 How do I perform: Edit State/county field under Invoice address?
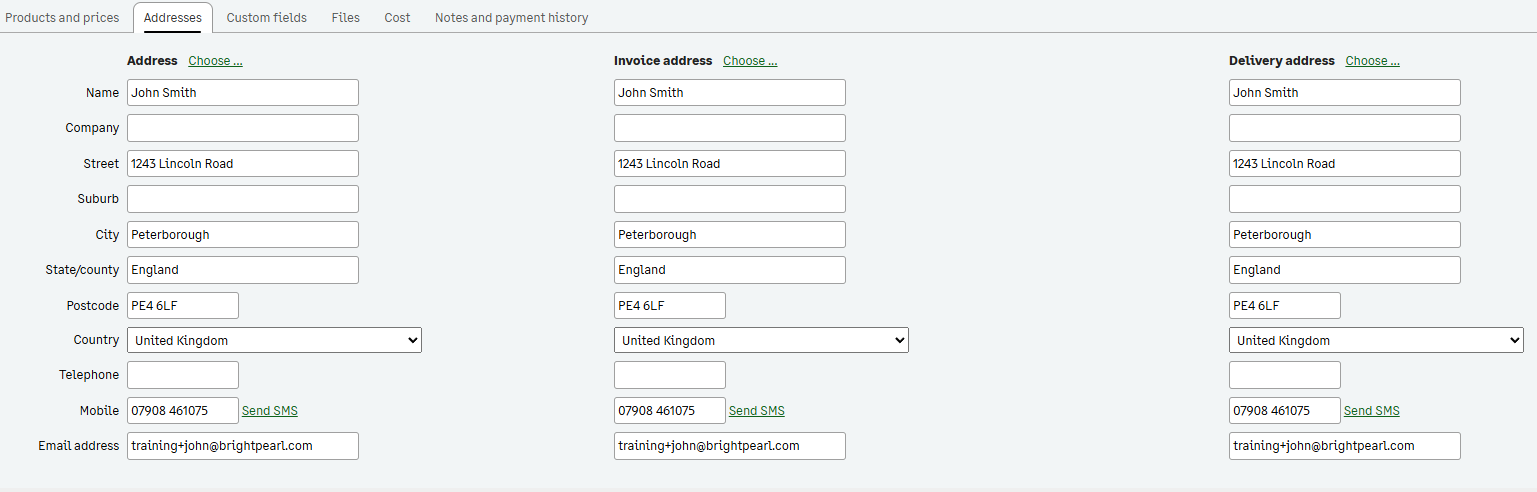click(x=730, y=270)
